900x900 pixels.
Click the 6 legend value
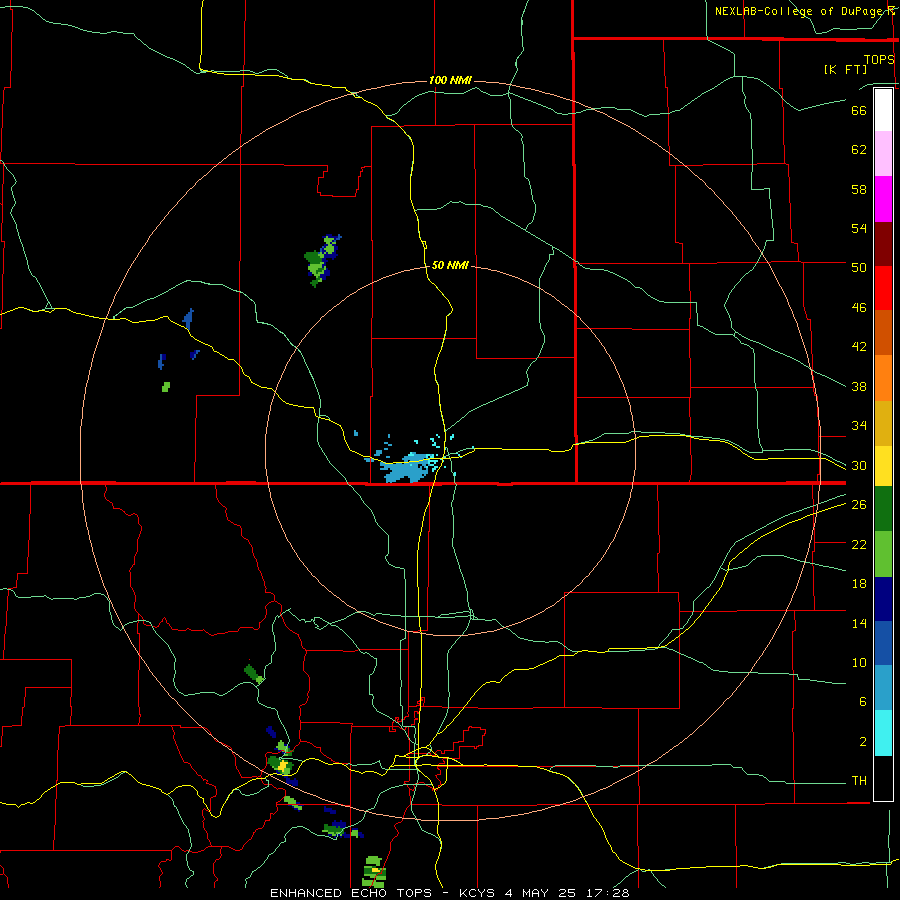pos(863,702)
